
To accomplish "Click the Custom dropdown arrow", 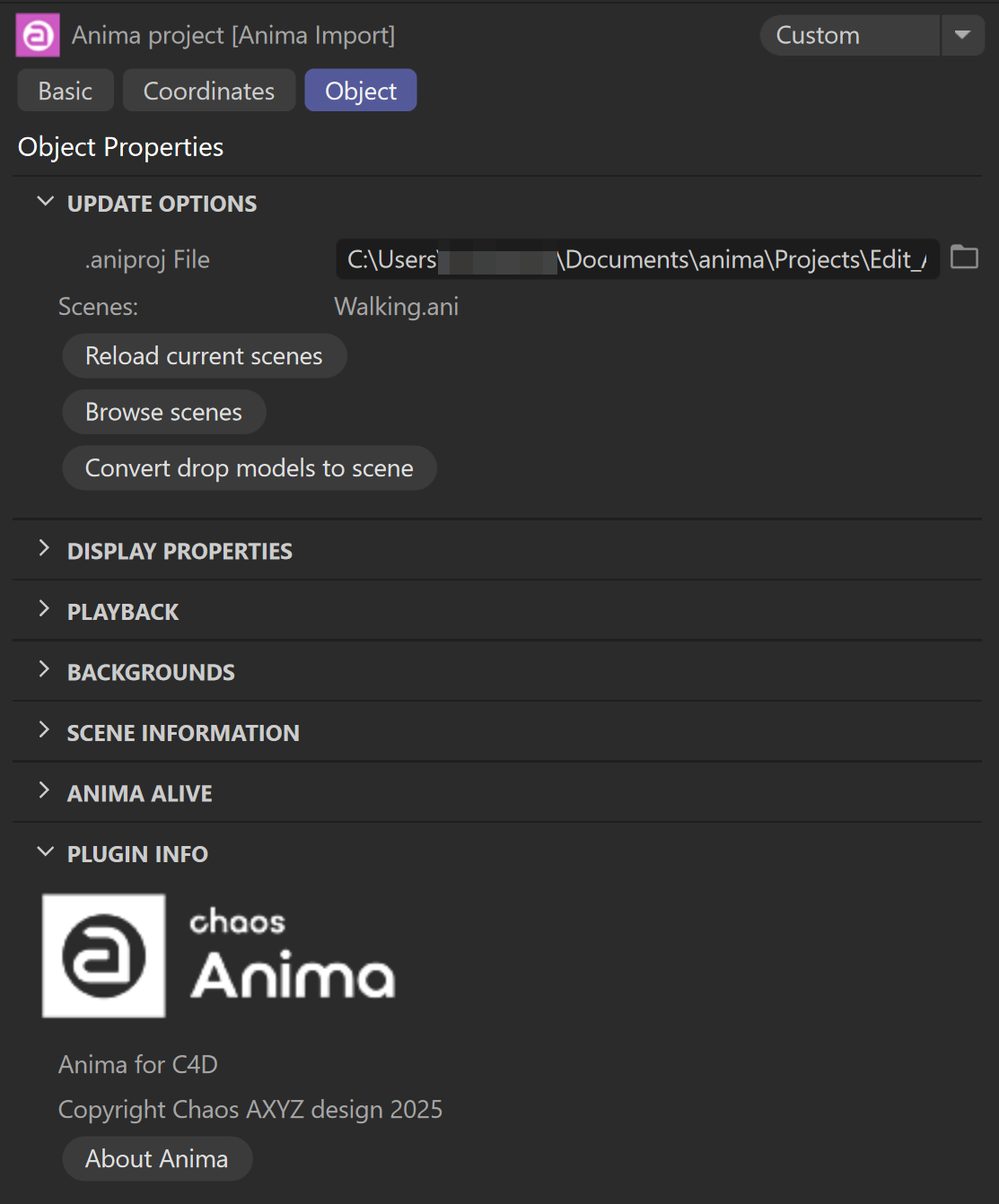I will click(x=963, y=35).
